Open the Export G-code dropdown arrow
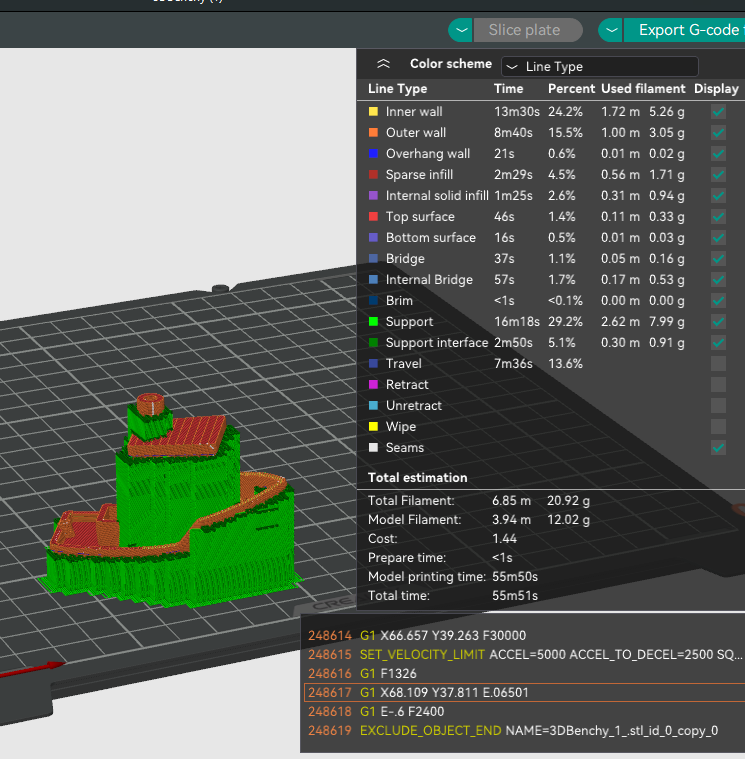745x759 pixels. coord(611,30)
